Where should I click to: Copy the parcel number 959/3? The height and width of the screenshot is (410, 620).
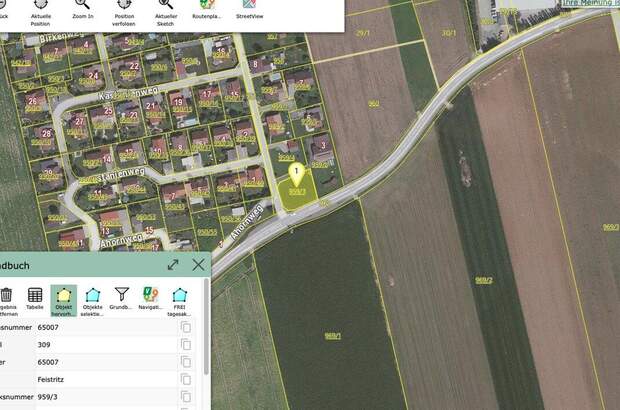tap(186, 396)
